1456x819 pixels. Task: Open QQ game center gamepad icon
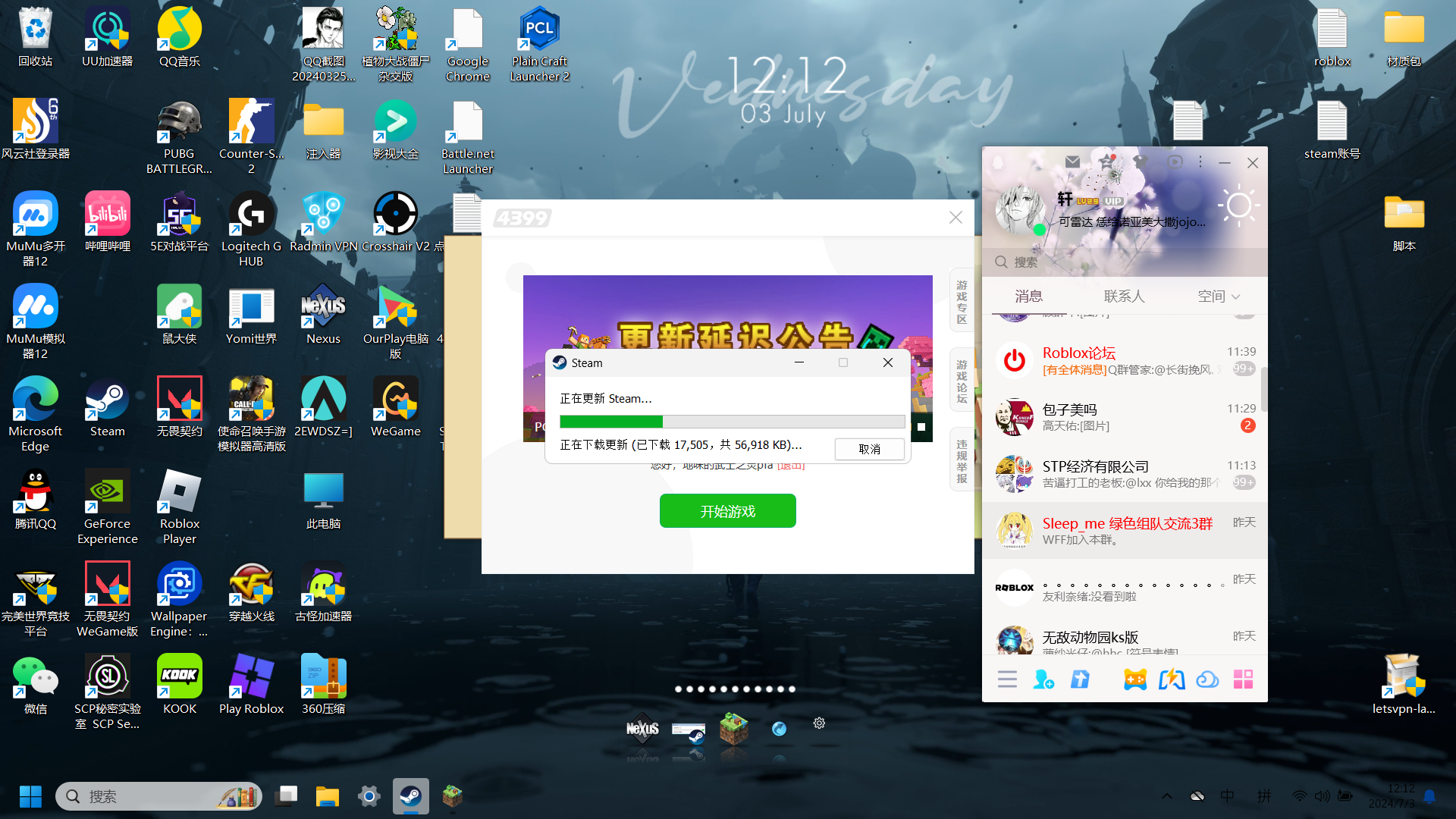[1135, 679]
